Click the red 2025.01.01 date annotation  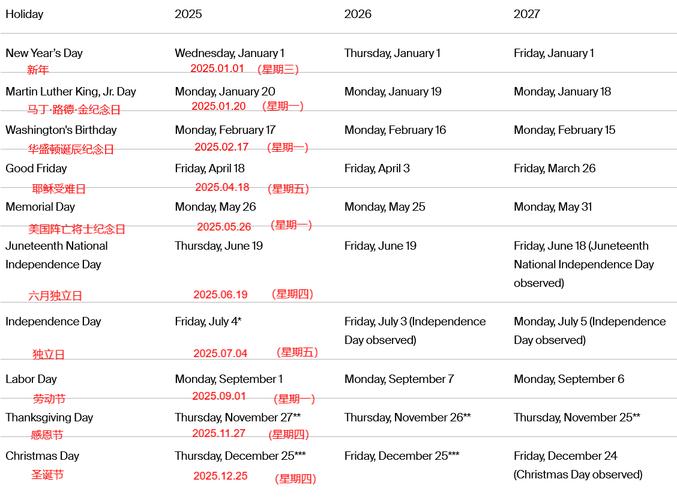[x=217, y=69]
